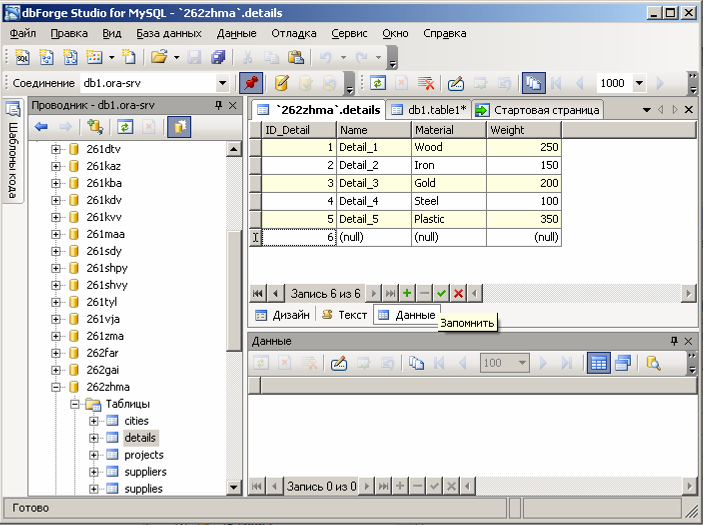Screen dimensions: 703x525
Task: Toggle auto-hide pin of the Explorer panel
Action: click(218, 105)
